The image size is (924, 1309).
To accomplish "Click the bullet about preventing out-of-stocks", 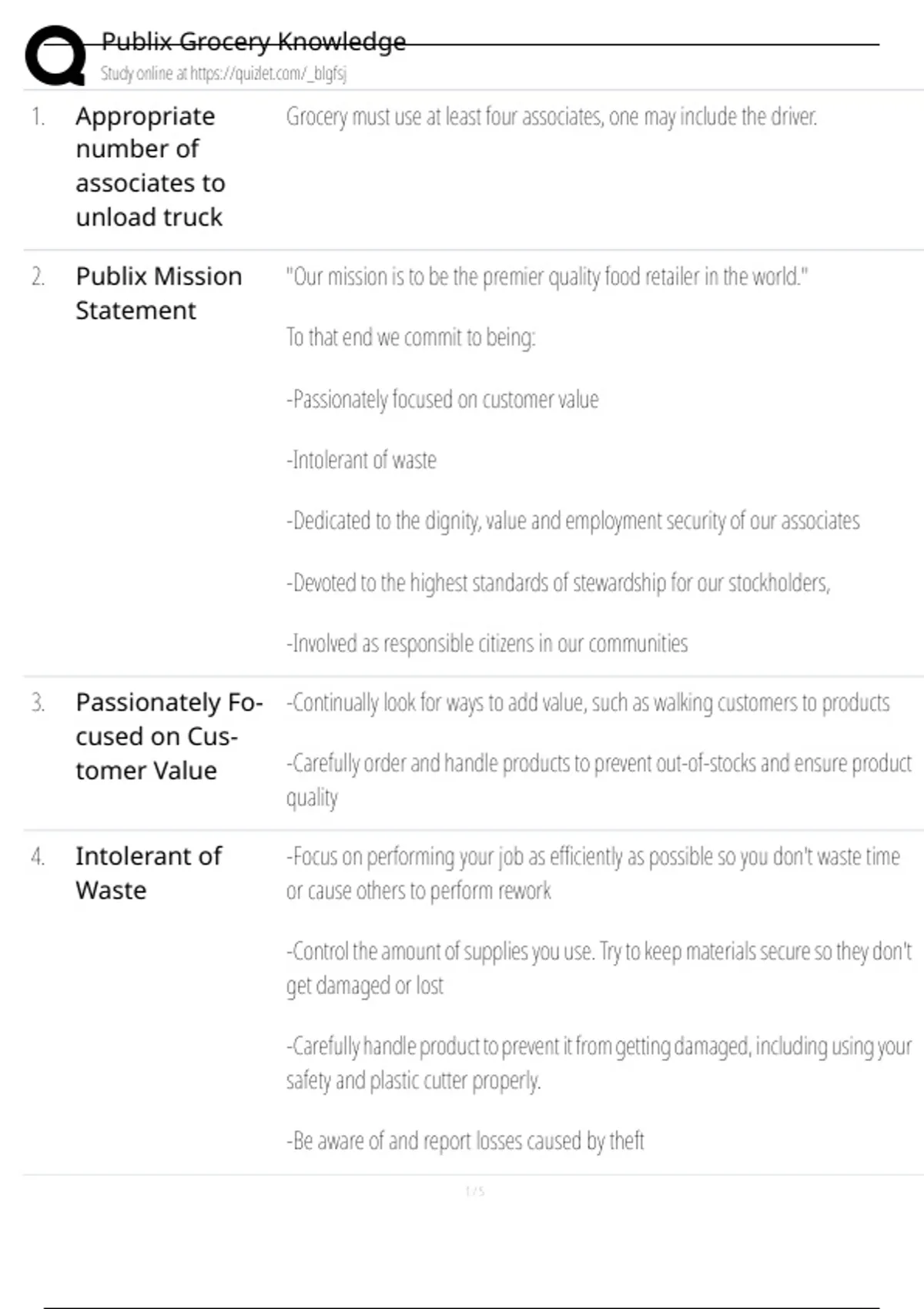I will pyautogui.click(x=598, y=779).
